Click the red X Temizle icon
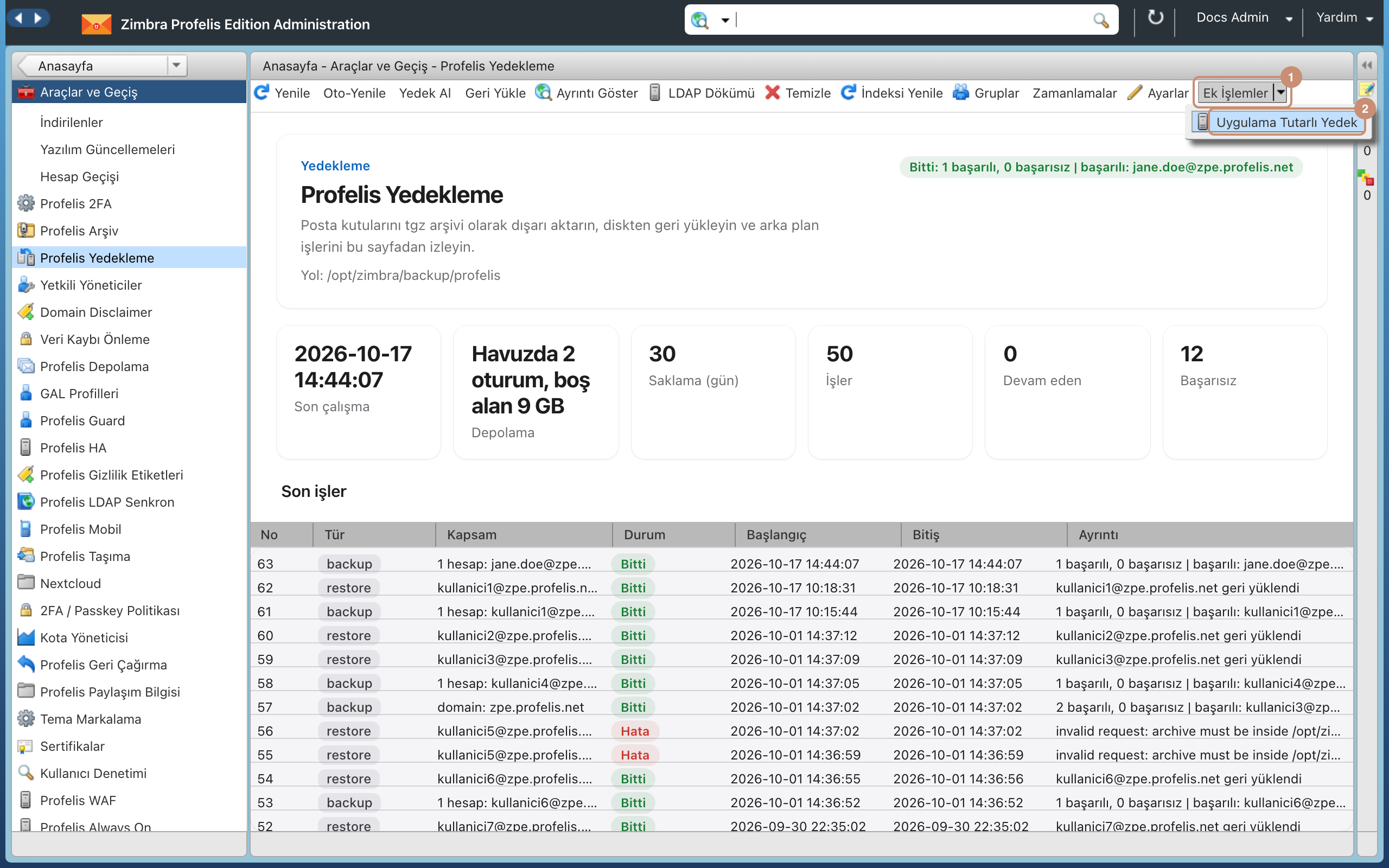The height and width of the screenshot is (868, 1389). [x=773, y=92]
